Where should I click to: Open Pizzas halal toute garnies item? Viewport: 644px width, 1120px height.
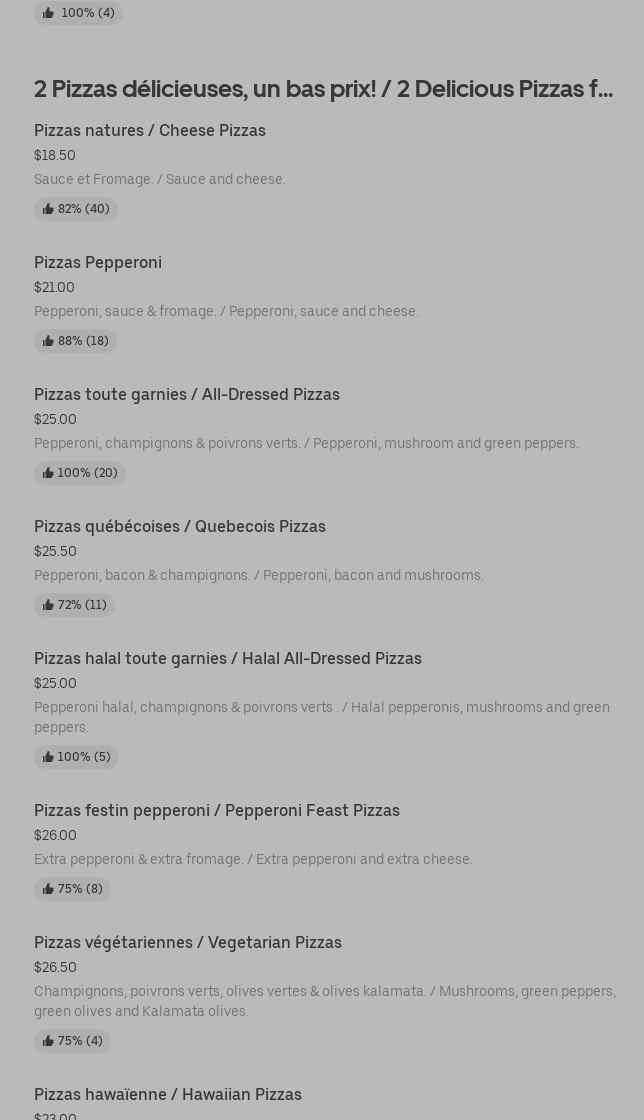tap(228, 658)
